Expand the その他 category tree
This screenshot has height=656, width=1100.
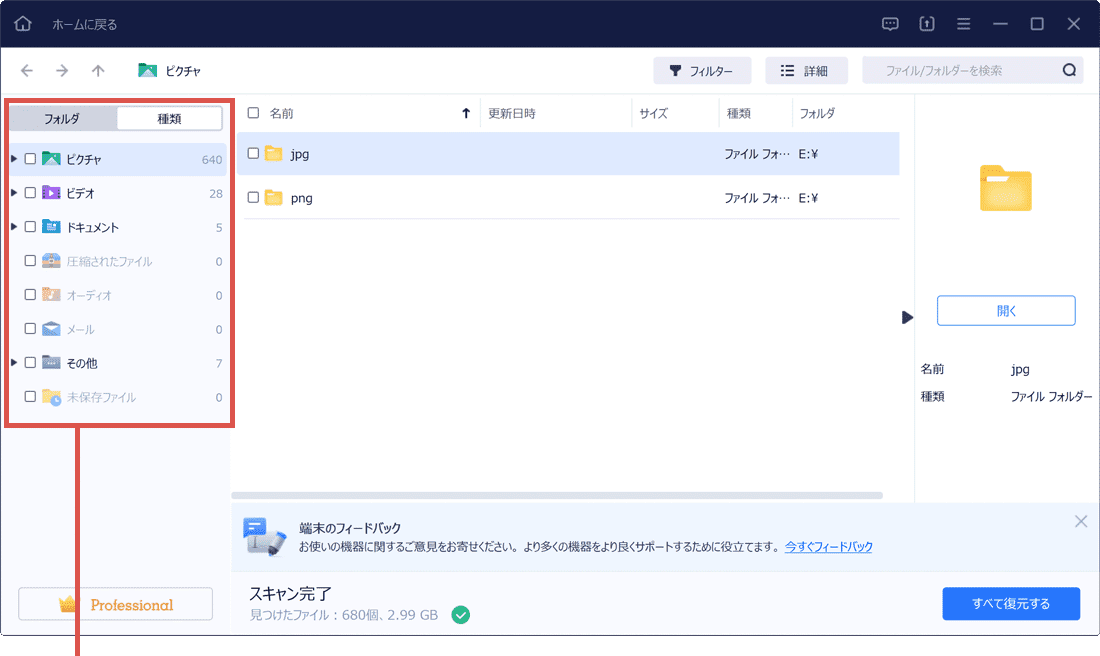13,362
